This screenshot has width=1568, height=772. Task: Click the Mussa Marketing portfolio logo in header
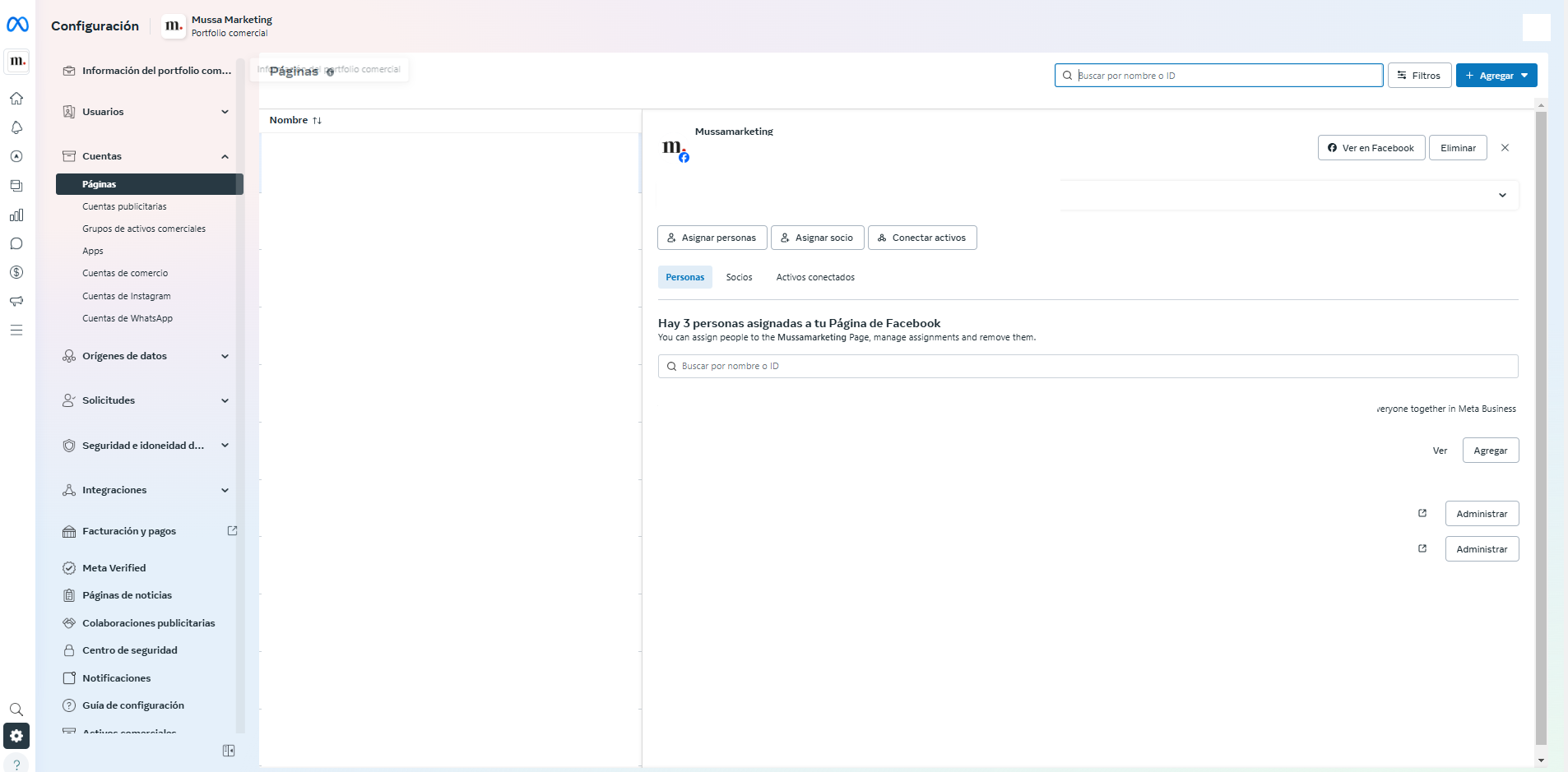tap(174, 25)
